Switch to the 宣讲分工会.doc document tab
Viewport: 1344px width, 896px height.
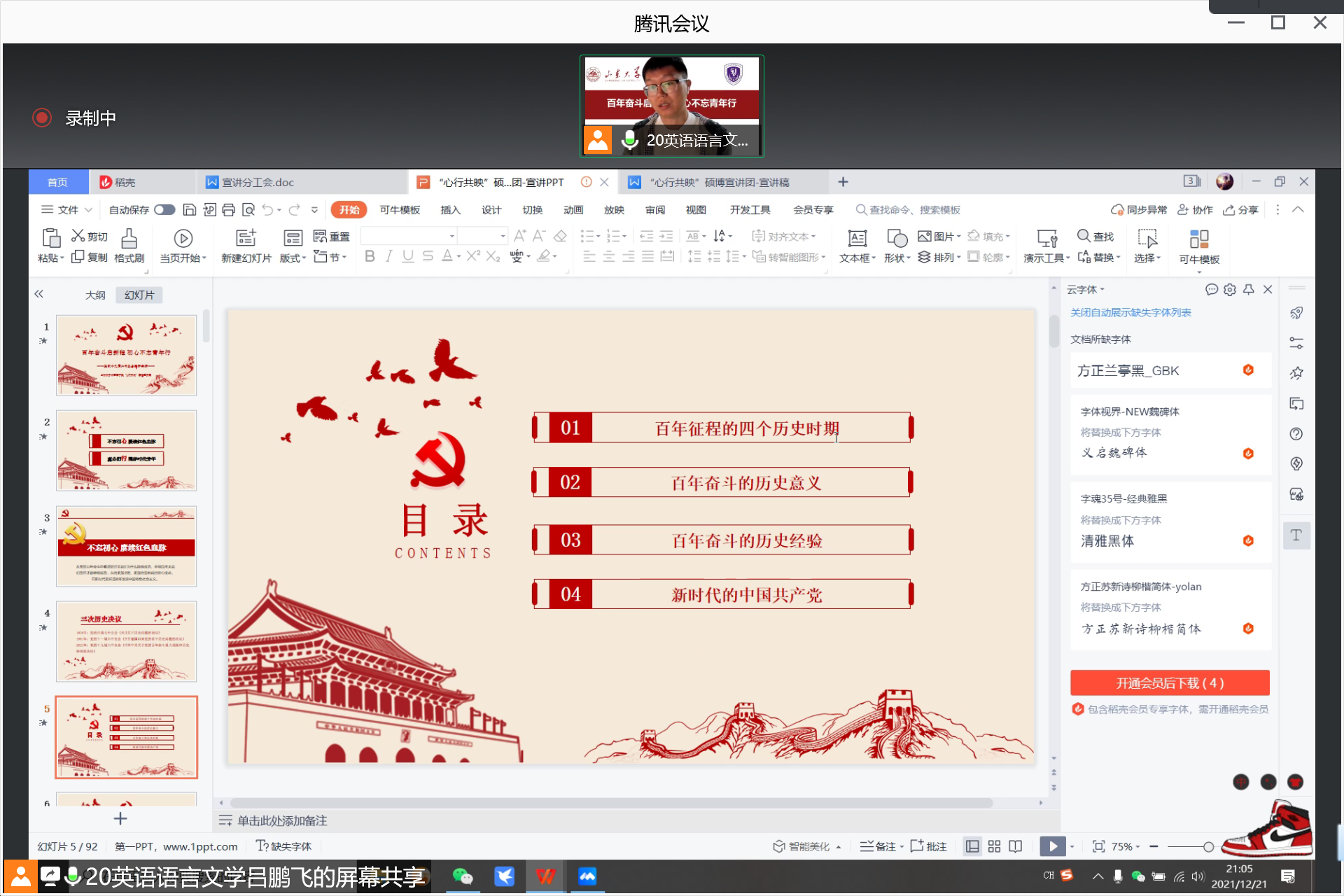[x=258, y=183]
